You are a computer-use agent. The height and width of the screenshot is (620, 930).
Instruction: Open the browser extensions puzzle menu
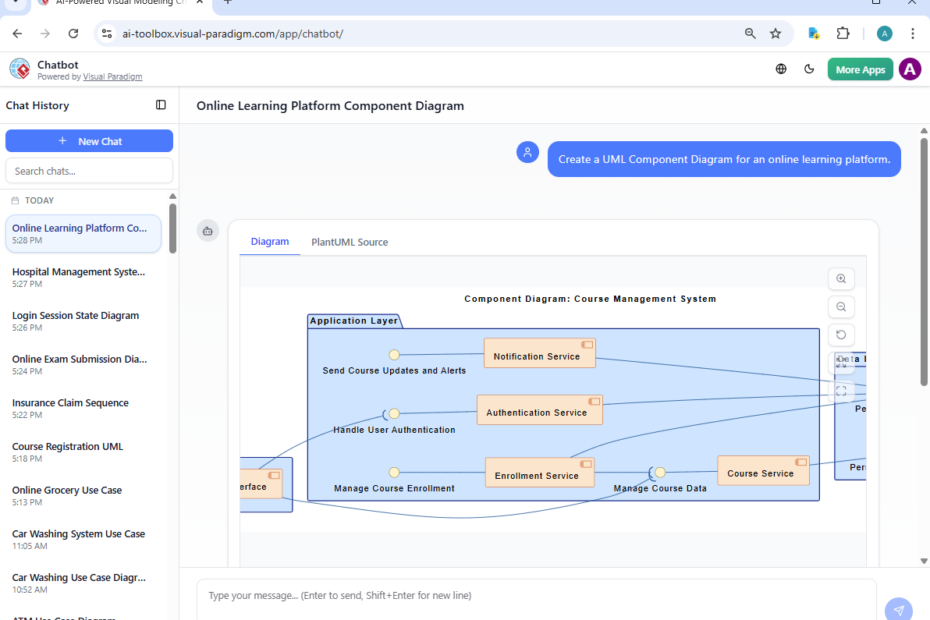pyautogui.click(x=843, y=33)
